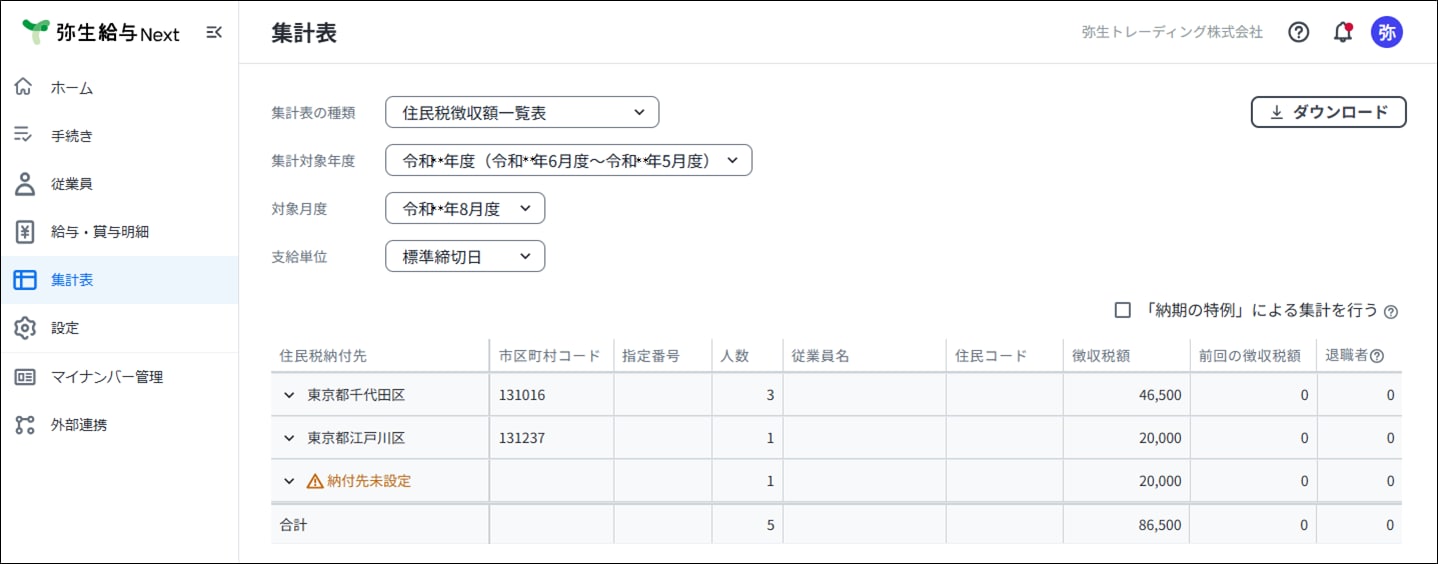
Task: Click the 弥生給与 Next logo
Action: [101, 33]
